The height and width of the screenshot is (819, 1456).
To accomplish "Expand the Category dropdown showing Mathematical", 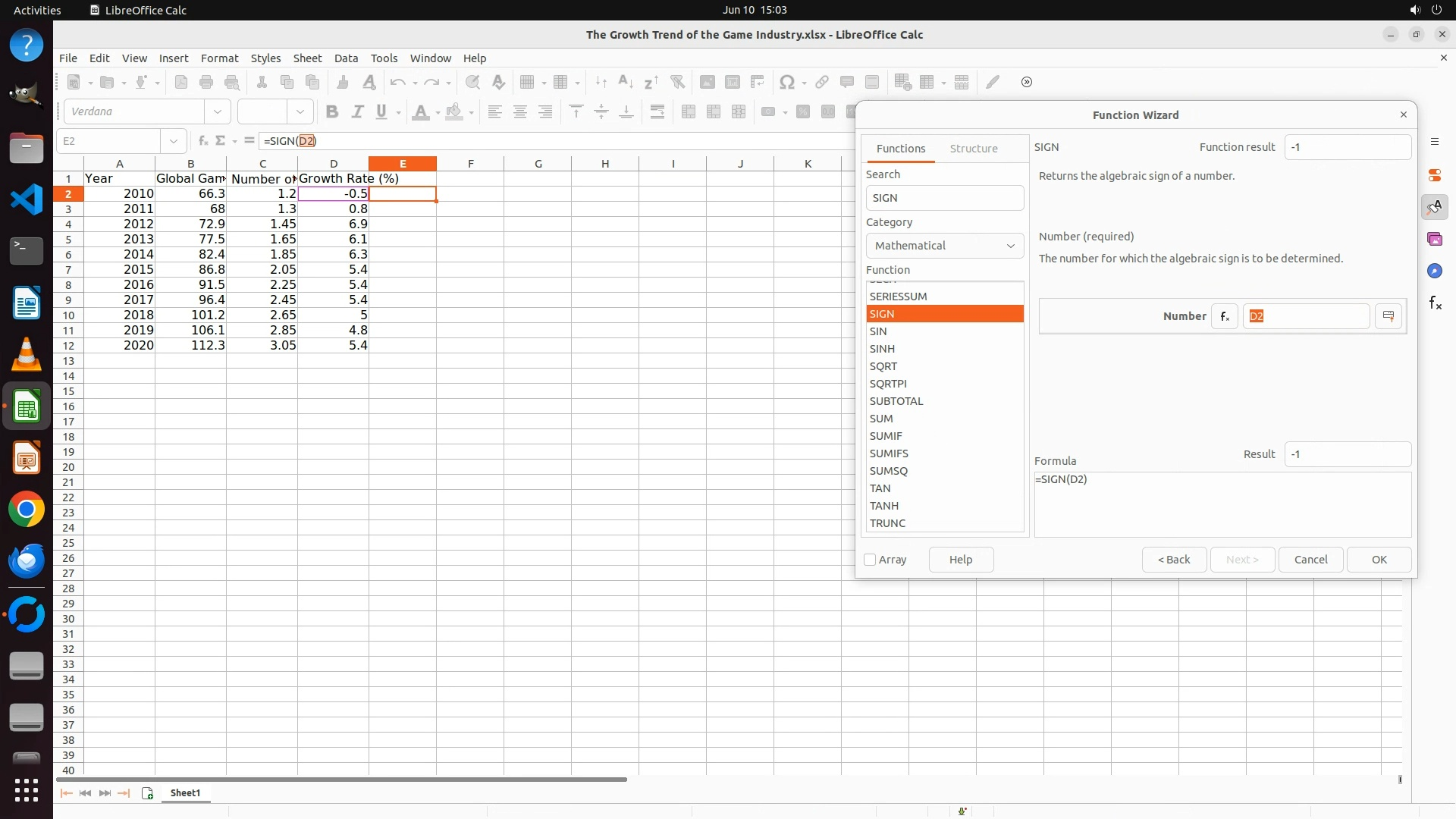I will (944, 246).
